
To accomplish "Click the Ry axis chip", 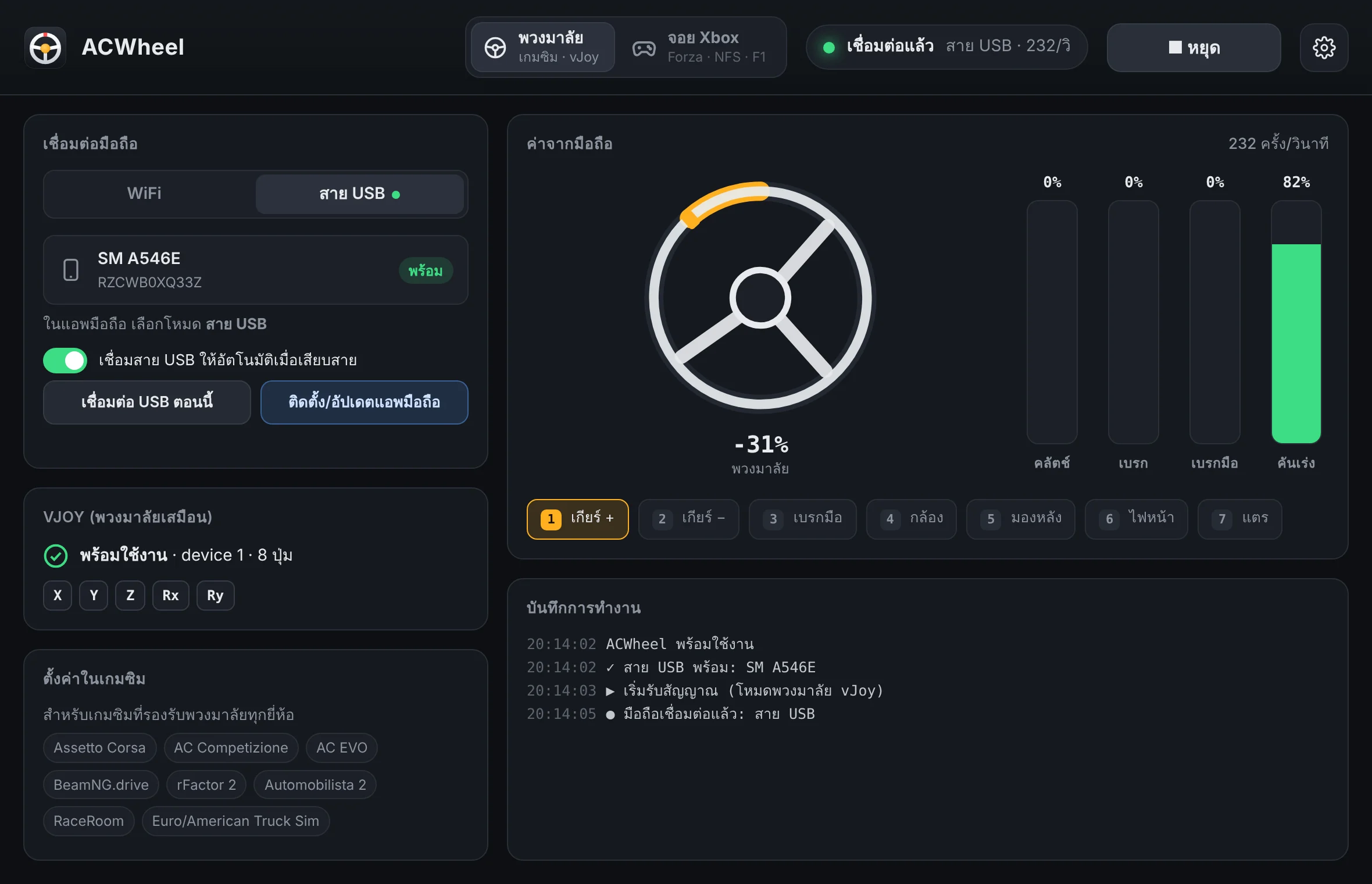I will pyautogui.click(x=215, y=596).
